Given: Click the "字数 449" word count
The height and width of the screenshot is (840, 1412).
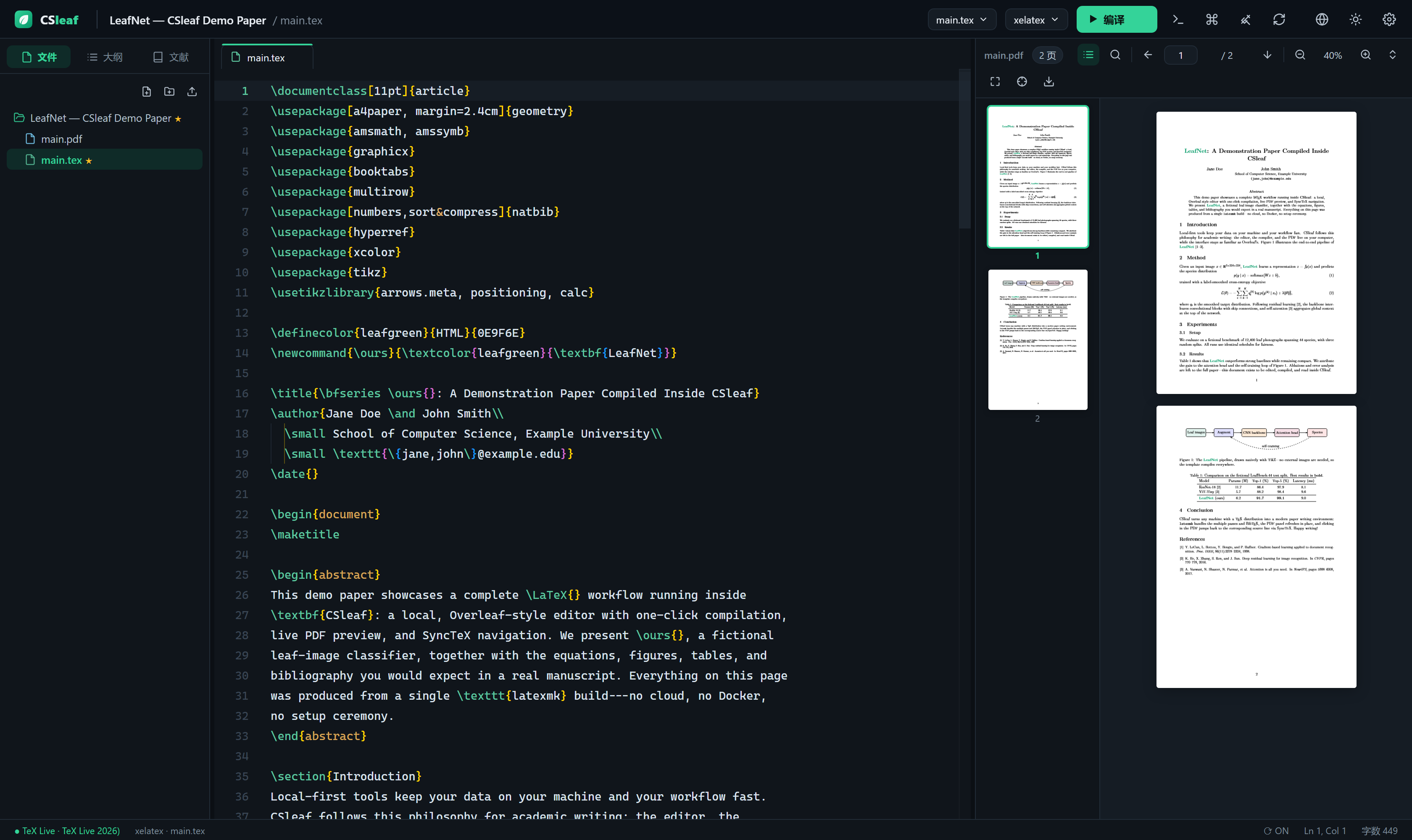Looking at the screenshot, I should tap(1379, 831).
